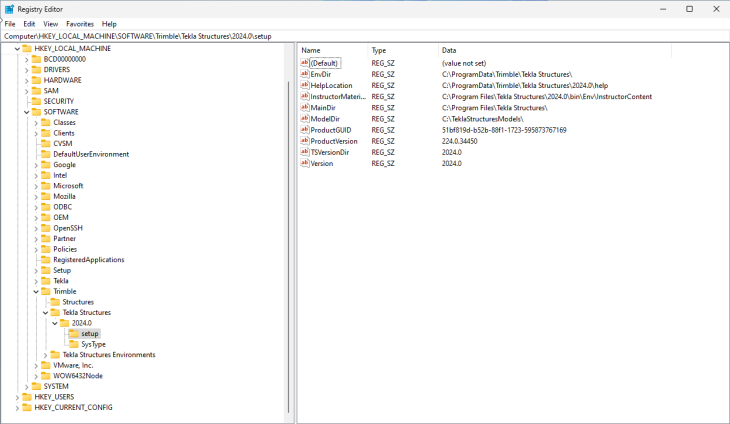Click the folder icon of the DRIVERS key
This screenshot has height=424, width=730.
(36, 69)
